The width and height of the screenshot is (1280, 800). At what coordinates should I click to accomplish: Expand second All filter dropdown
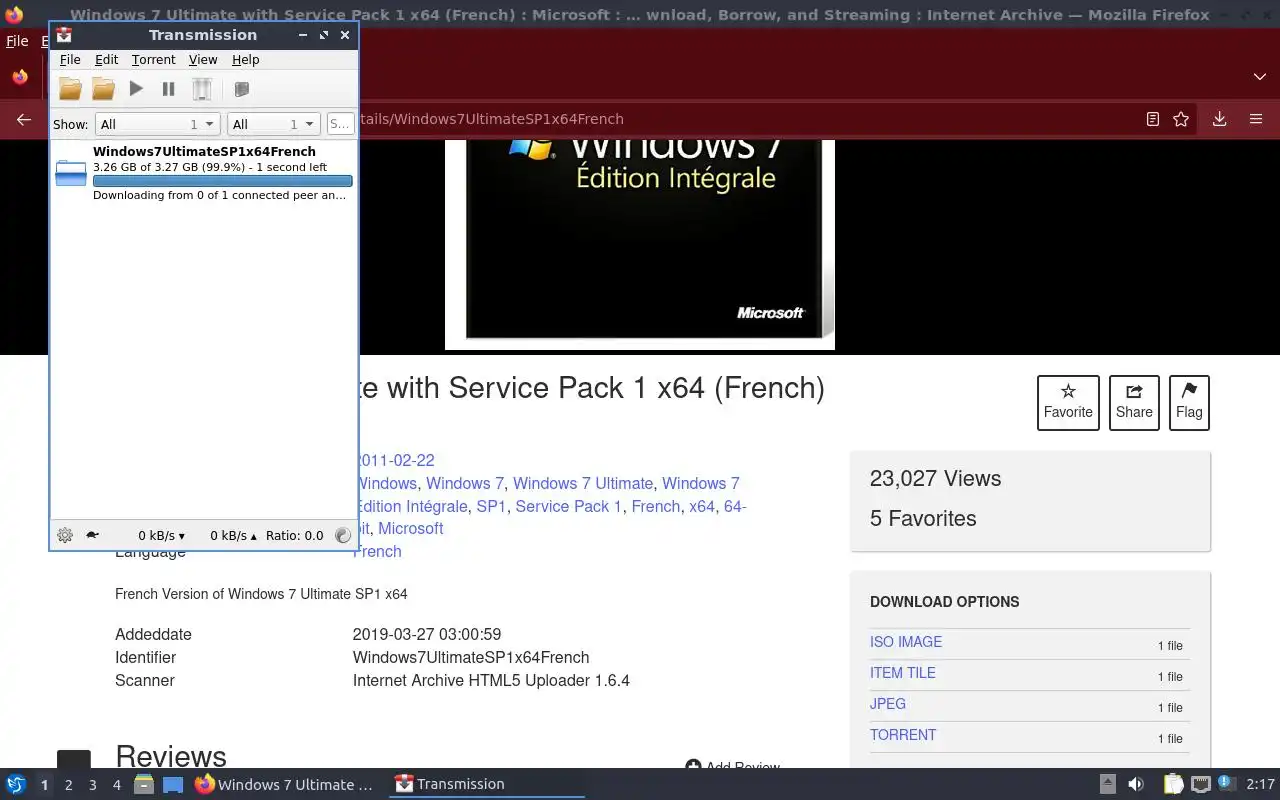point(273,124)
